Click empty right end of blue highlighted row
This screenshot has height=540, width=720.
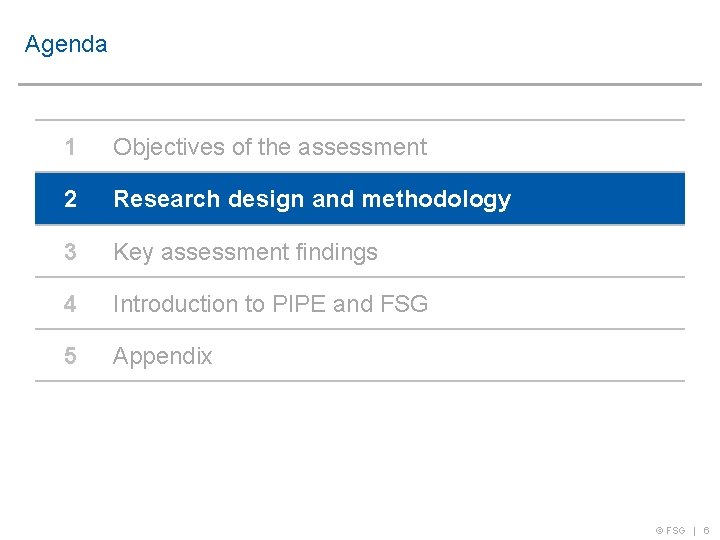pyautogui.click(x=620, y=199)
